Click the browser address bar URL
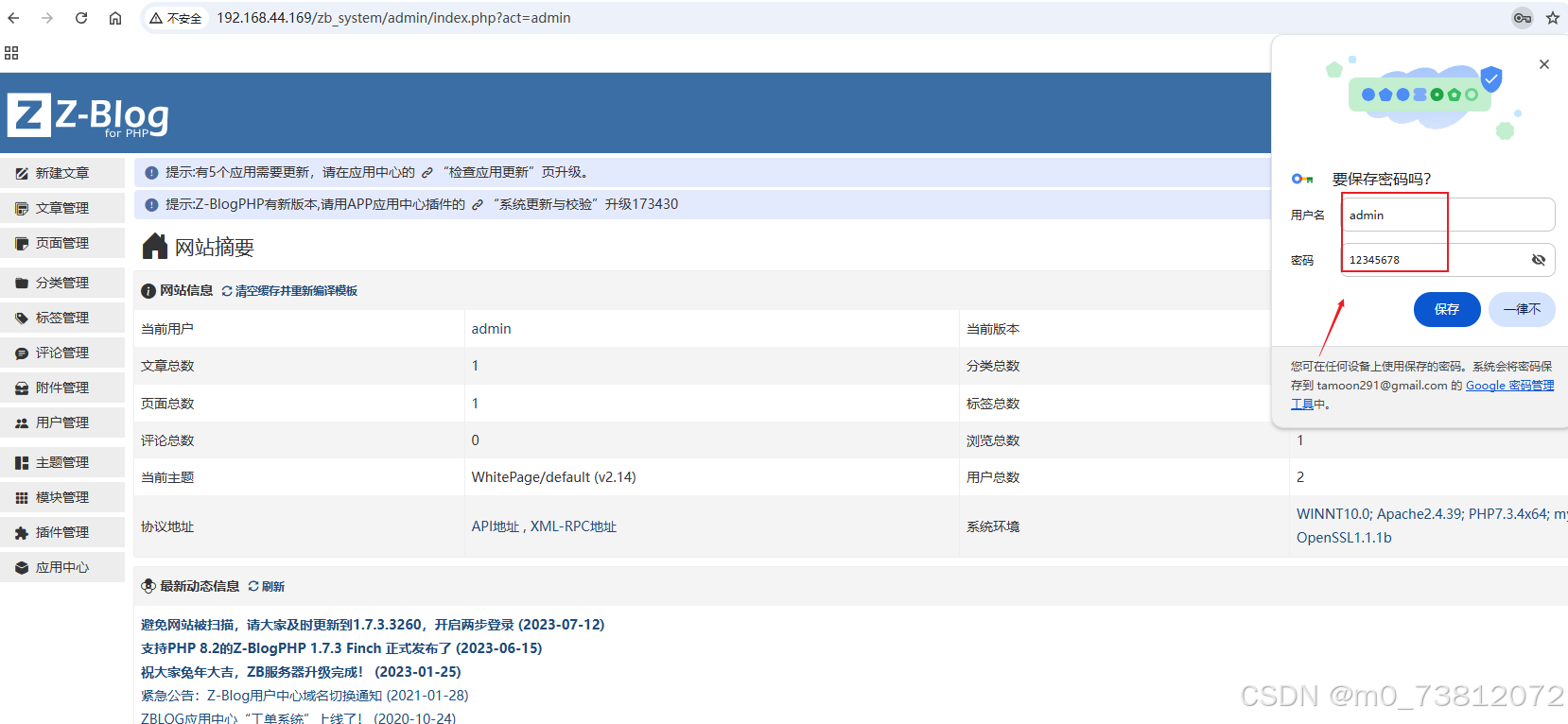Screen dimensions: 1568x724 point(393,18)
